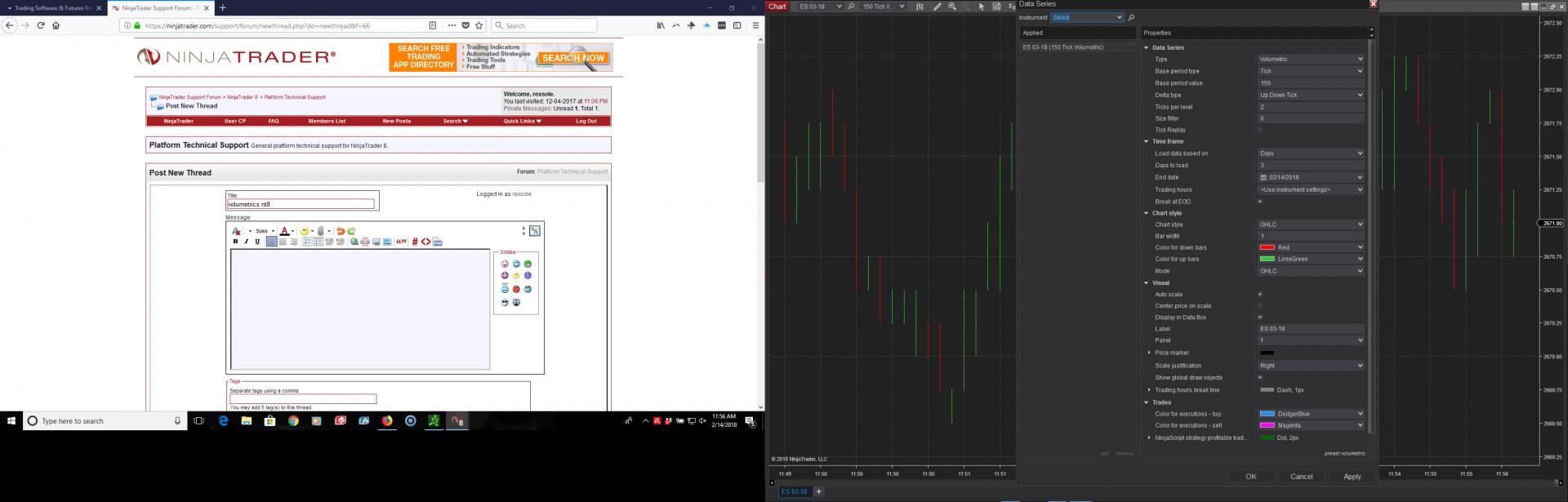Click the SEARCH NOW banner button

(573, 58)
